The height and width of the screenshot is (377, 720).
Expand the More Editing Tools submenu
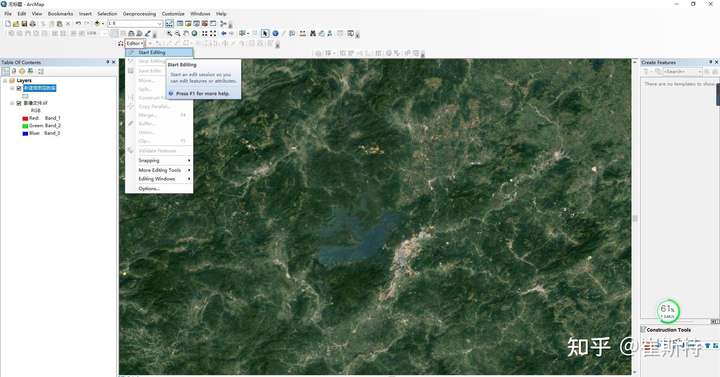tap(159, 170)
